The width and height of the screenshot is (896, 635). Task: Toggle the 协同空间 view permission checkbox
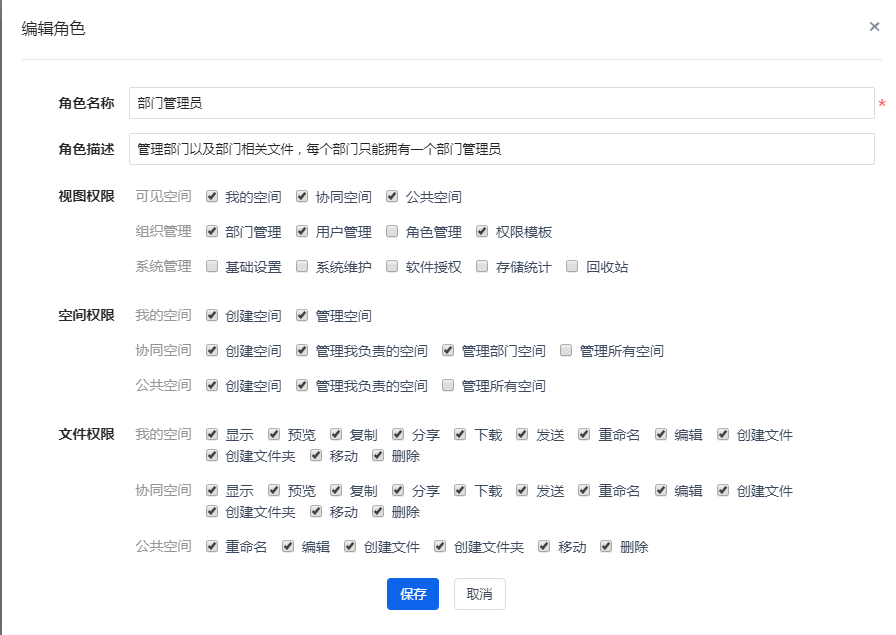coord(302,197)
